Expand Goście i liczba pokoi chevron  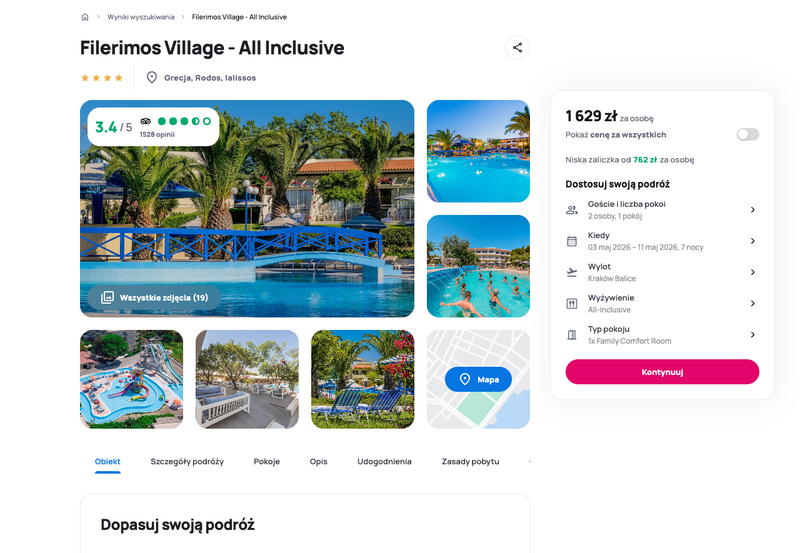[753, 210]
